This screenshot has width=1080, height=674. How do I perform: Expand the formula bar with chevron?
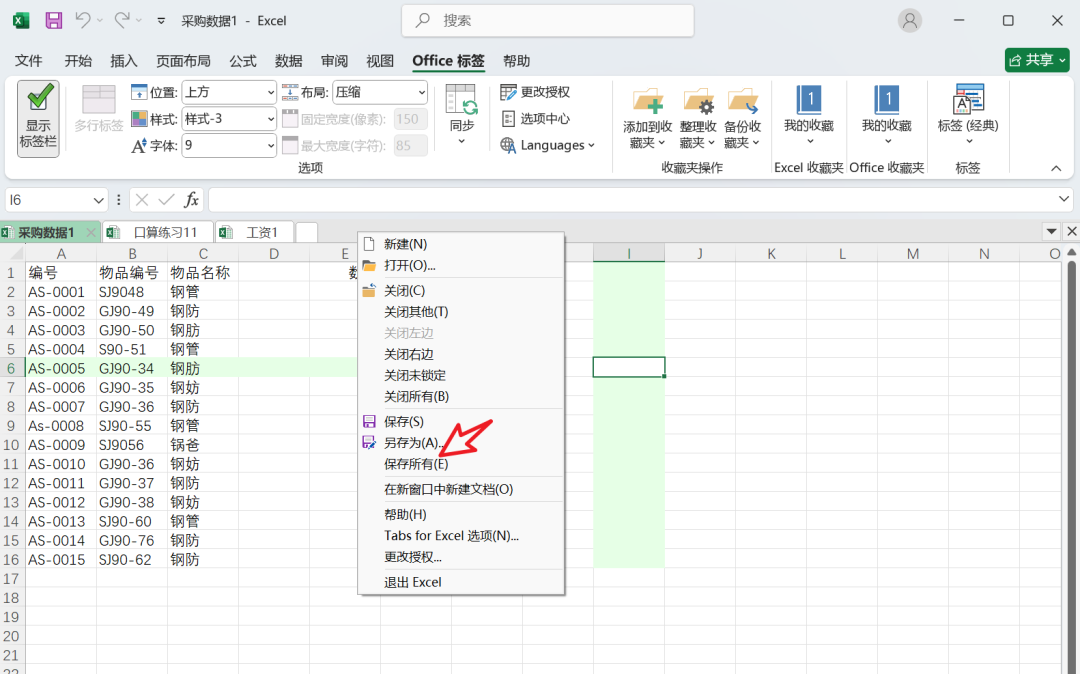[1063, 200]
